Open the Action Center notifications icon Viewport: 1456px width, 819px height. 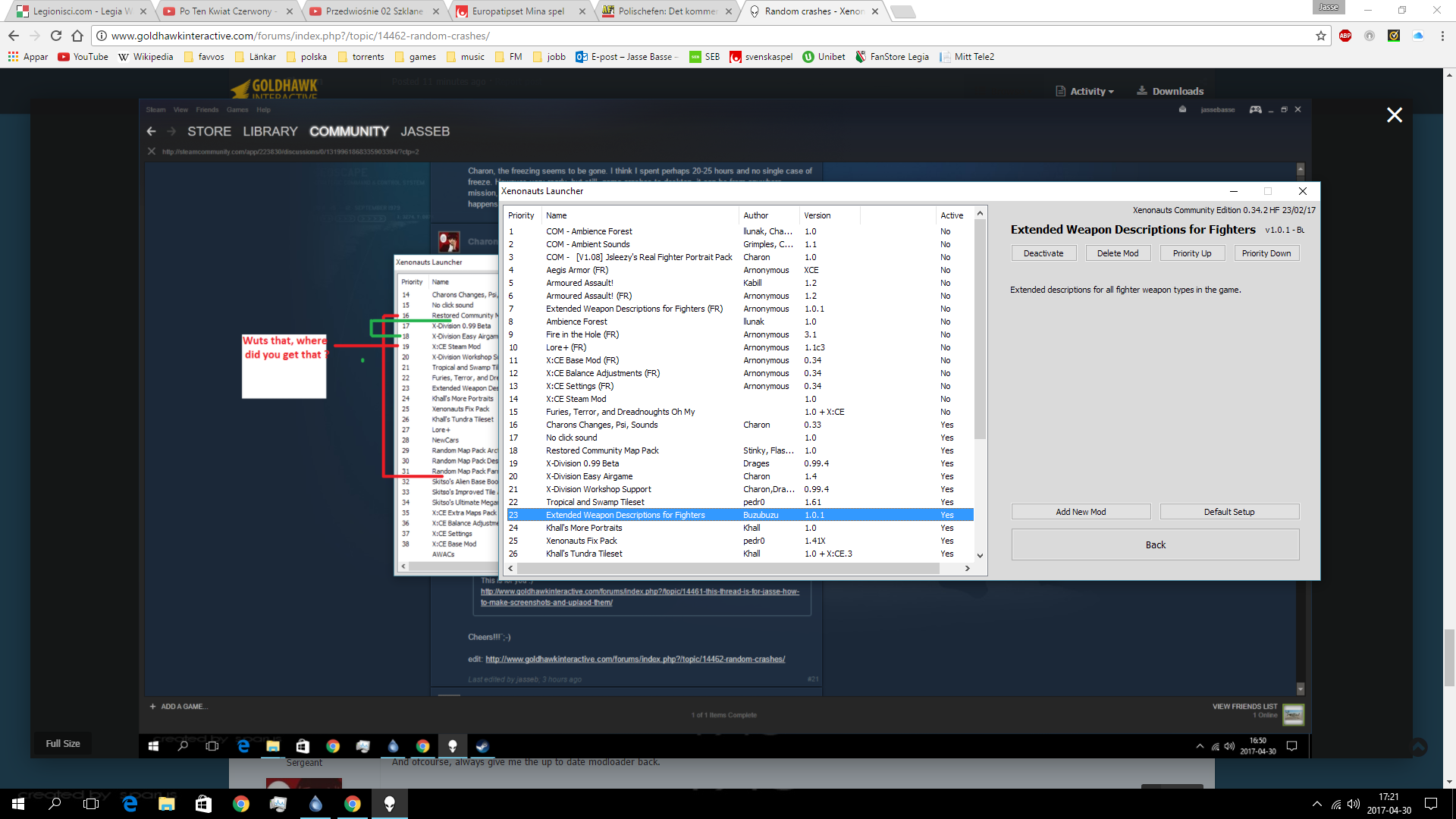click(x=1431, y=804)
